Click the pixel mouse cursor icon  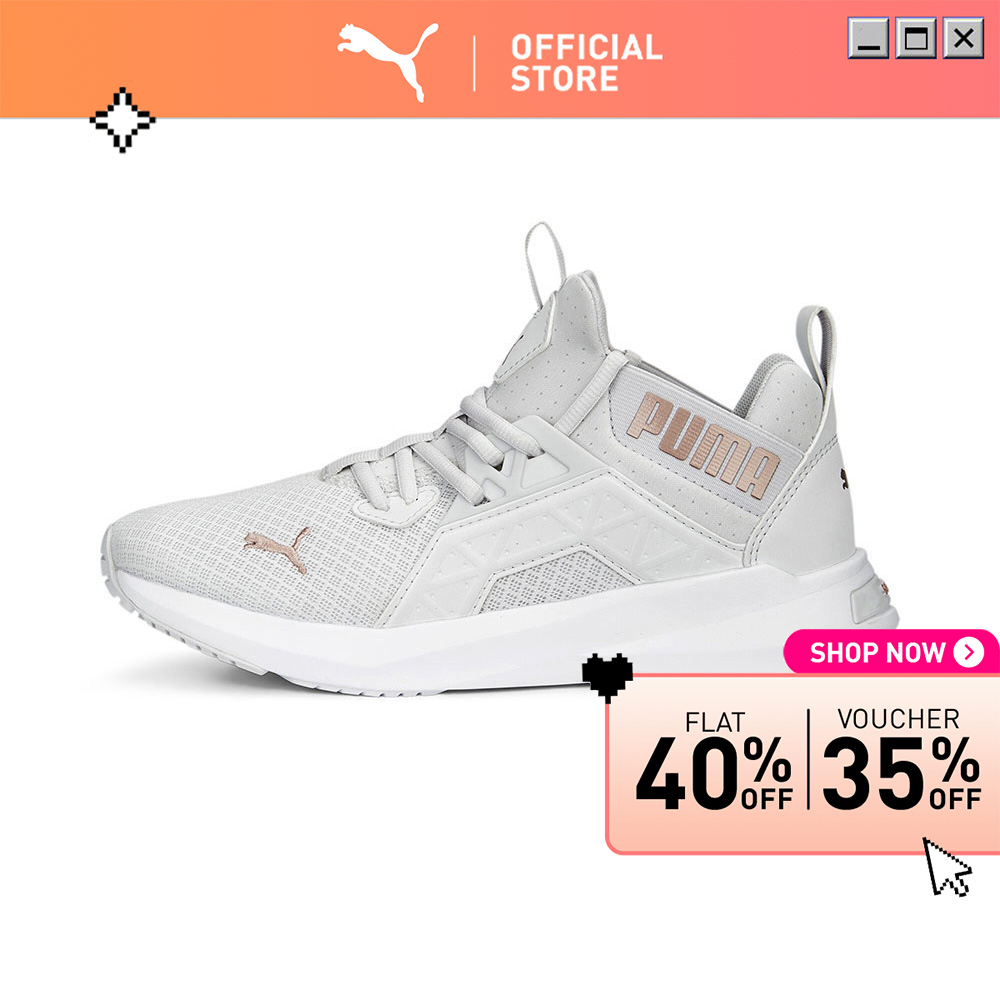pyautogui.click(x=947, y=867)
